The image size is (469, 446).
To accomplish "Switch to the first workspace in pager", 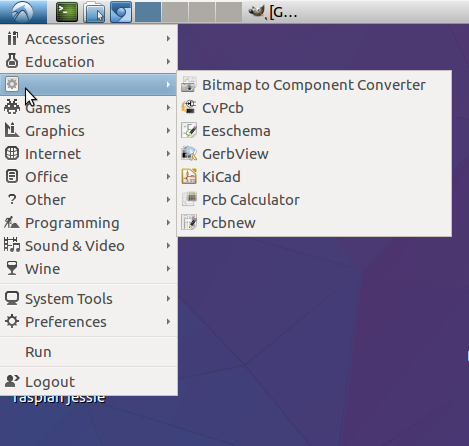I will click(148, 12).
